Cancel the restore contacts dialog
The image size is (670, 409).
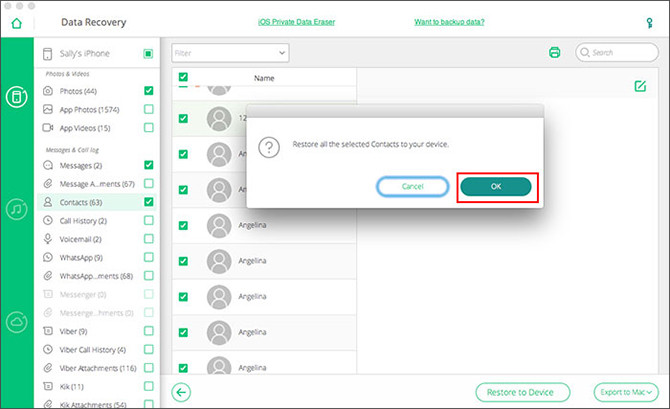(413, 186)
